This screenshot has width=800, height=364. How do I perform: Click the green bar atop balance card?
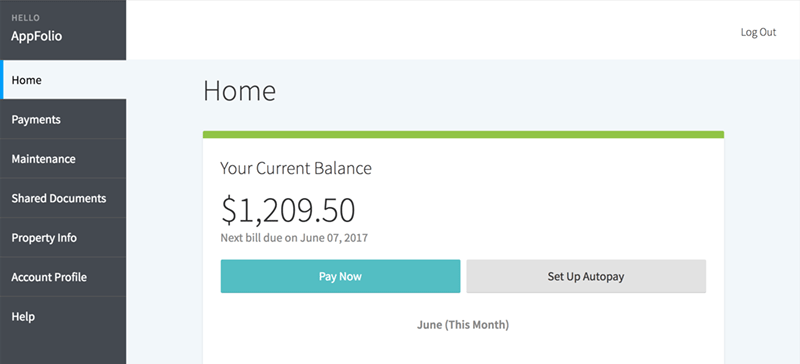463,135
